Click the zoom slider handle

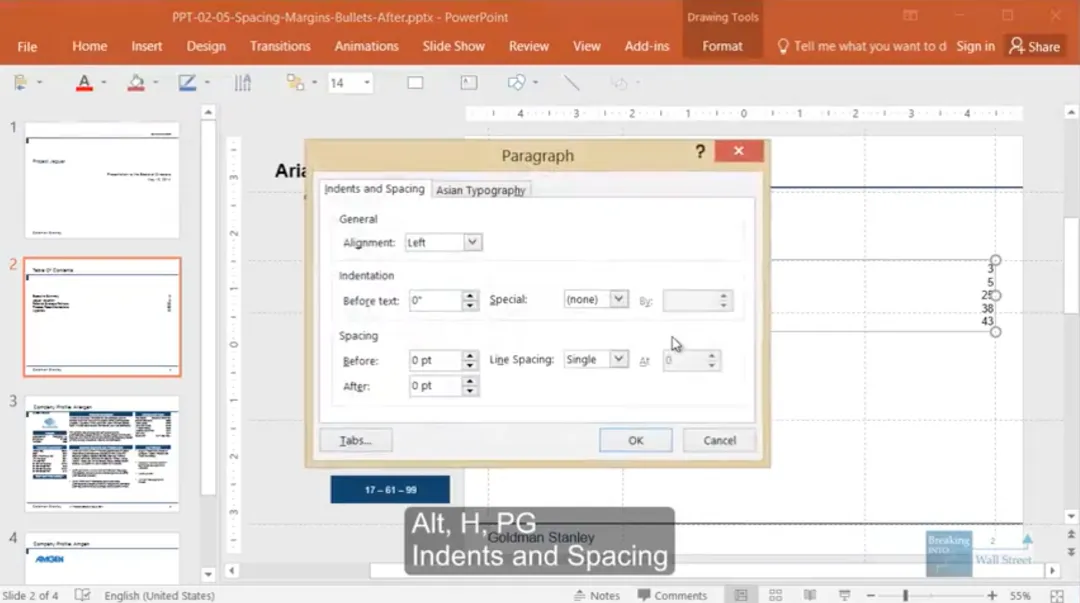pyautogui.click(x=905, y=595)
